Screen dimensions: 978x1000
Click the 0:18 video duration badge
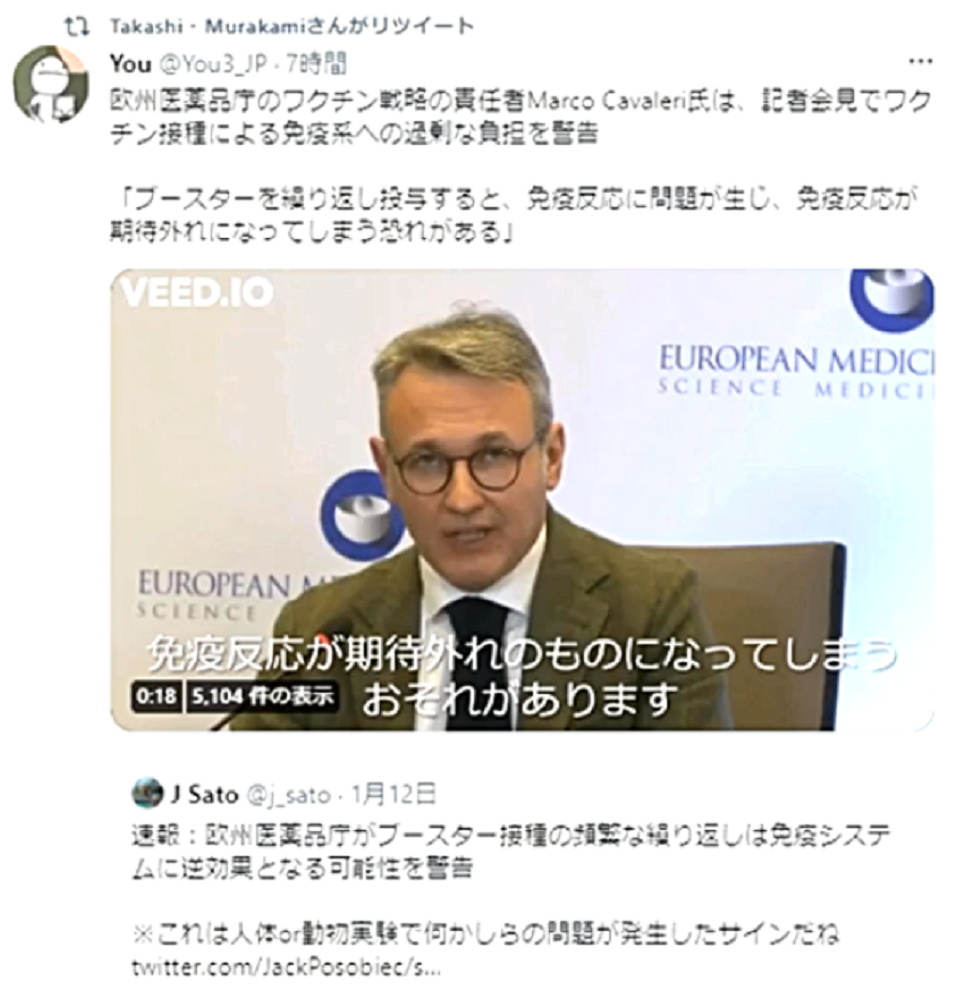(156, 696)
